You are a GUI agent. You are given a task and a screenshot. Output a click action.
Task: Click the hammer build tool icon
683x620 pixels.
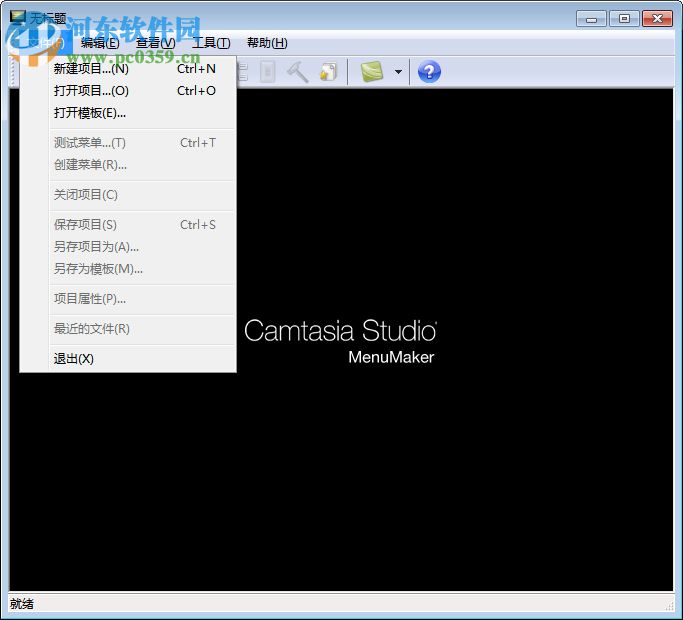point(298,72)
